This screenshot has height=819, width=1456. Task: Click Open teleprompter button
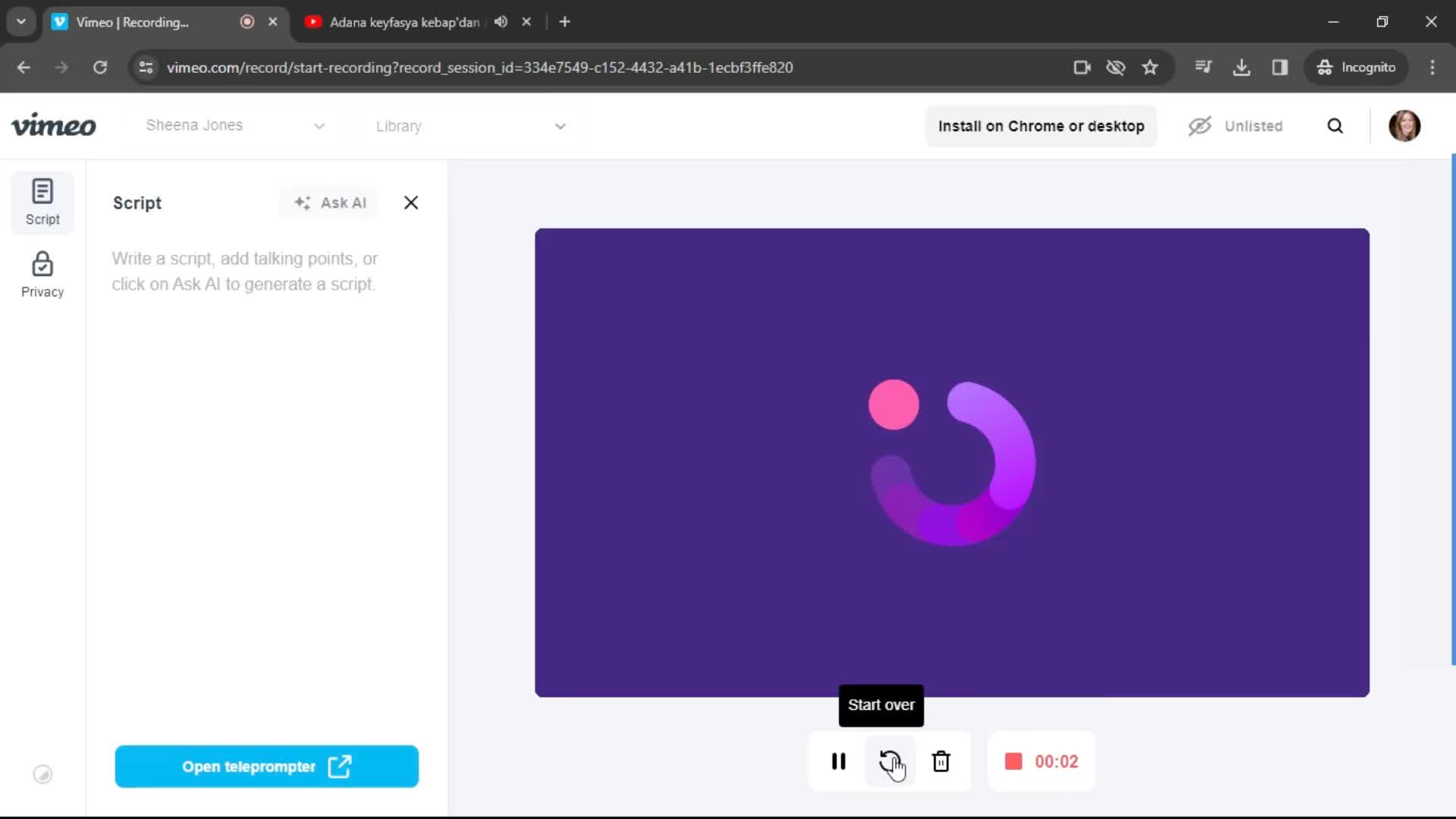pos(266,767)
